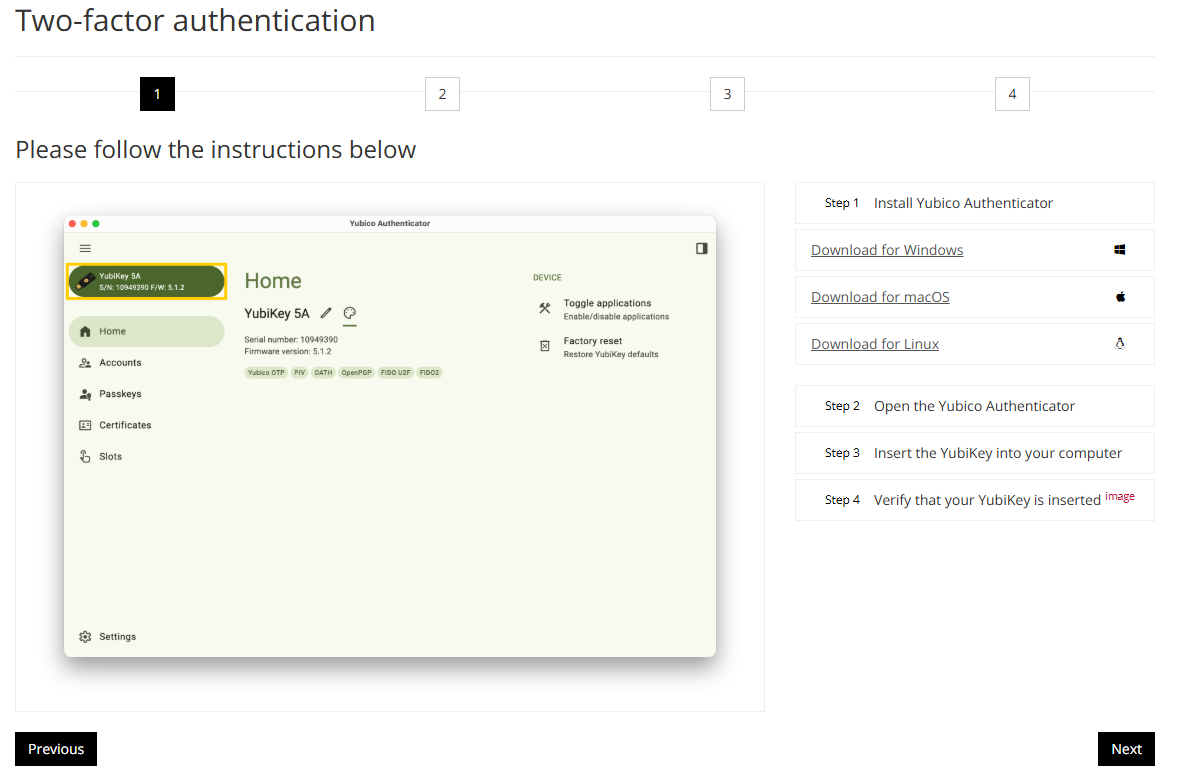Open the Download for Windows link
Screen dimensions: 1200x784
pyautogui.click(x=887, y=250)
